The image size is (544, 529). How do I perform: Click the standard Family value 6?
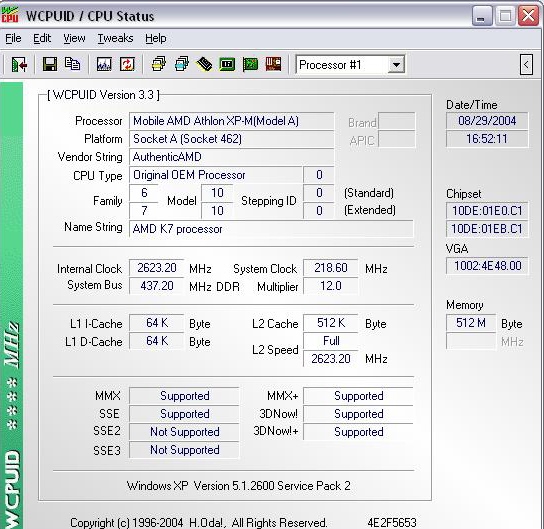(144, 193)
